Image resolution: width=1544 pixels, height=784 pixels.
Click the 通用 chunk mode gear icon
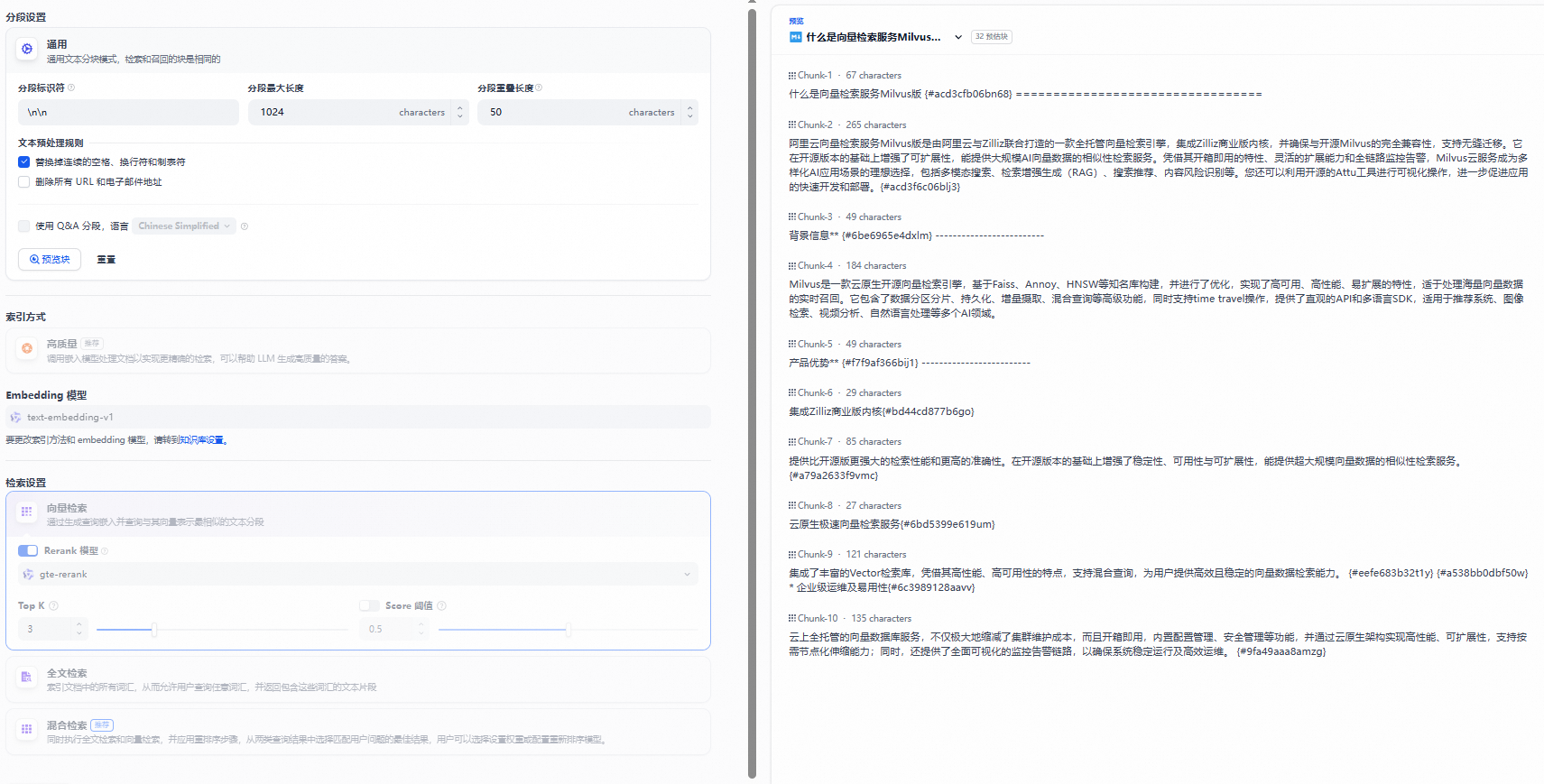click(x=27, y=49)
